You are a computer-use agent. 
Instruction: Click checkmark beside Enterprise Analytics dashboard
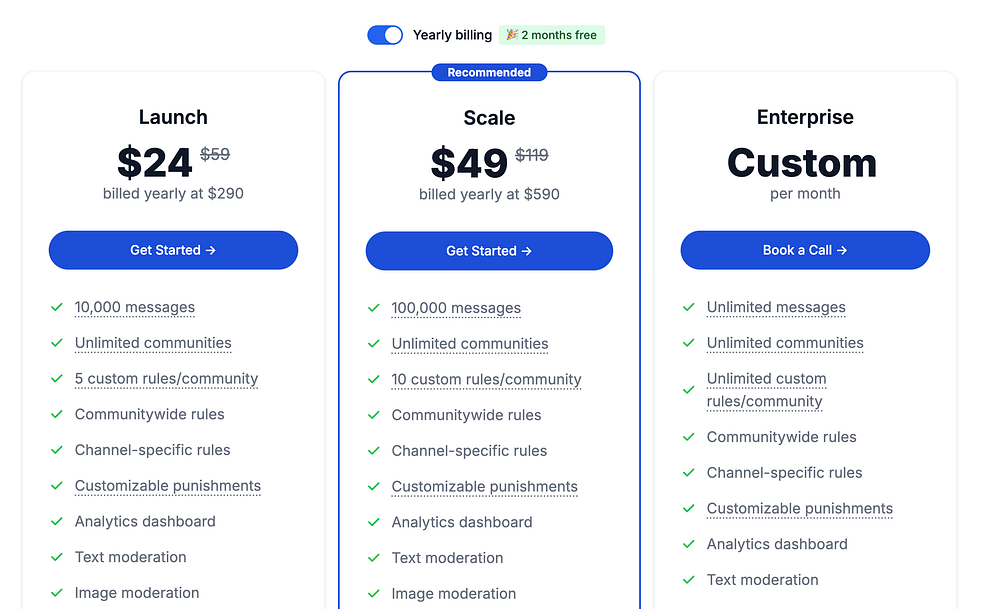[x=689, y=544]
